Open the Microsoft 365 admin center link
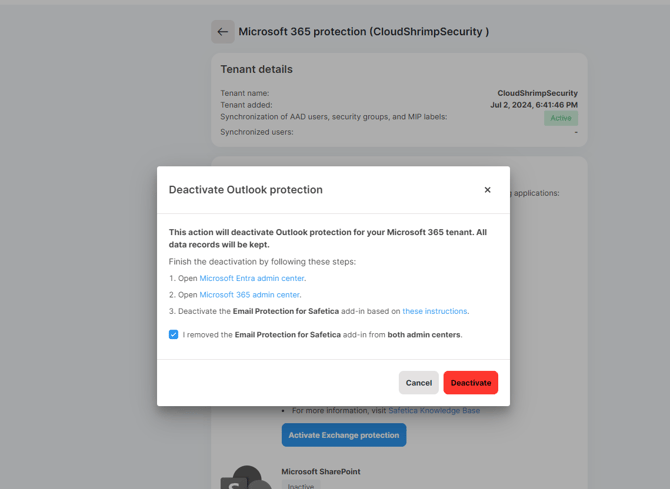 coord(250,295)
